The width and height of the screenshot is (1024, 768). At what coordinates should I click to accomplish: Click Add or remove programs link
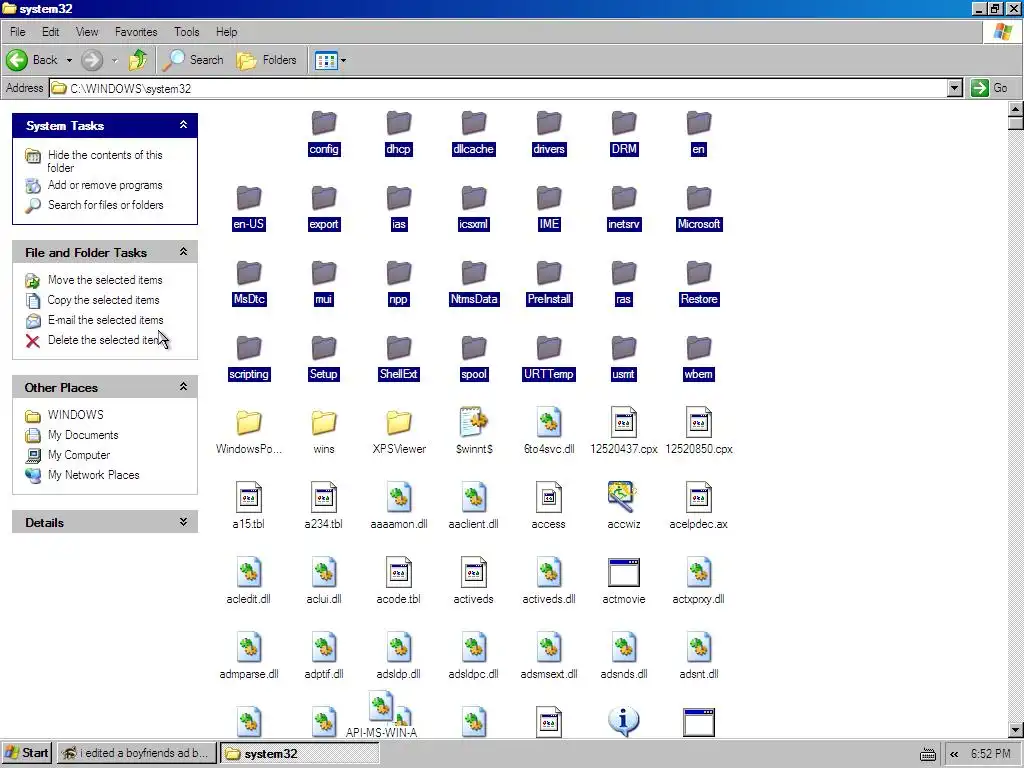[104, 185]
